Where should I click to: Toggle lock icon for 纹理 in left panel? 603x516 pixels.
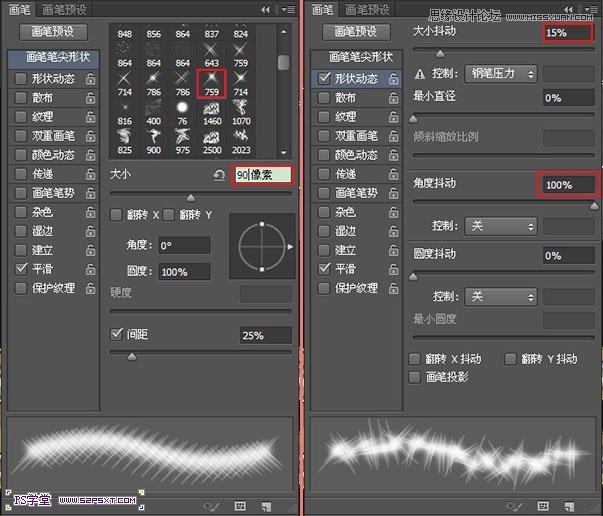pos(90,117)
